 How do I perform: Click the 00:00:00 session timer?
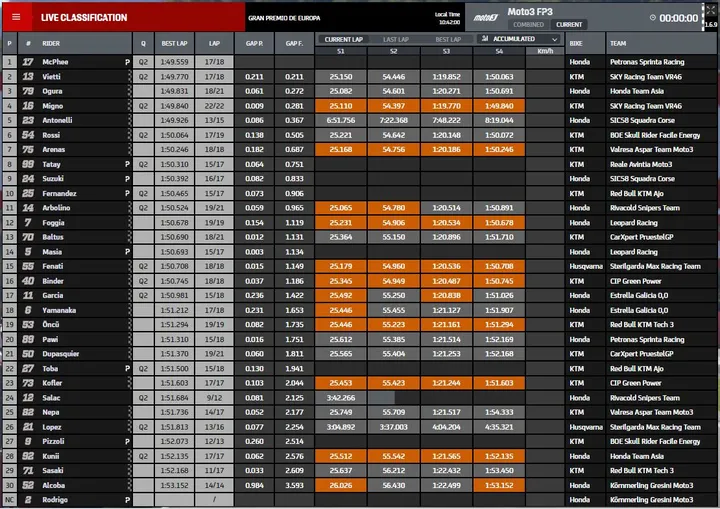tap(679, 18)
